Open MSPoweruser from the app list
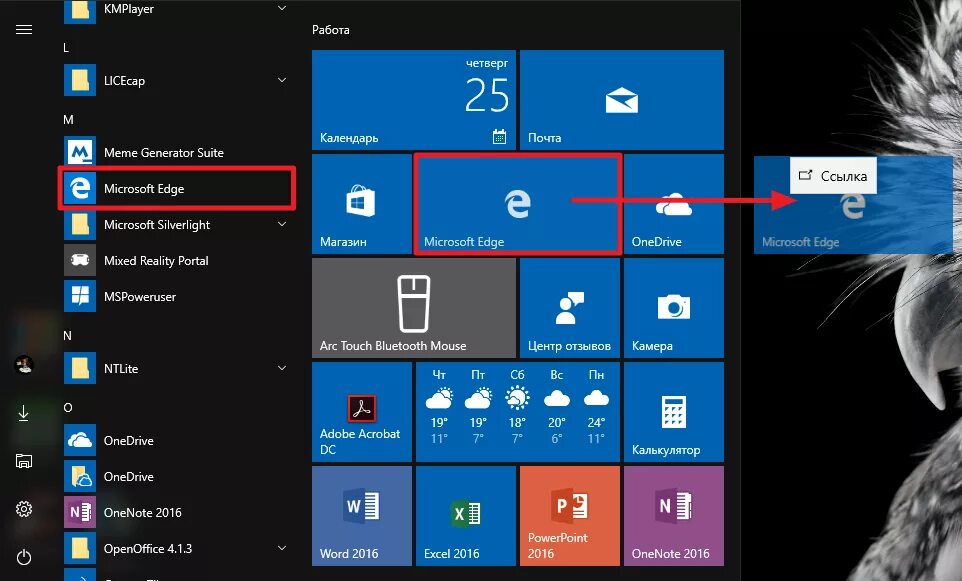This screenshot has width=962, height=581. [x=177, y=296]
